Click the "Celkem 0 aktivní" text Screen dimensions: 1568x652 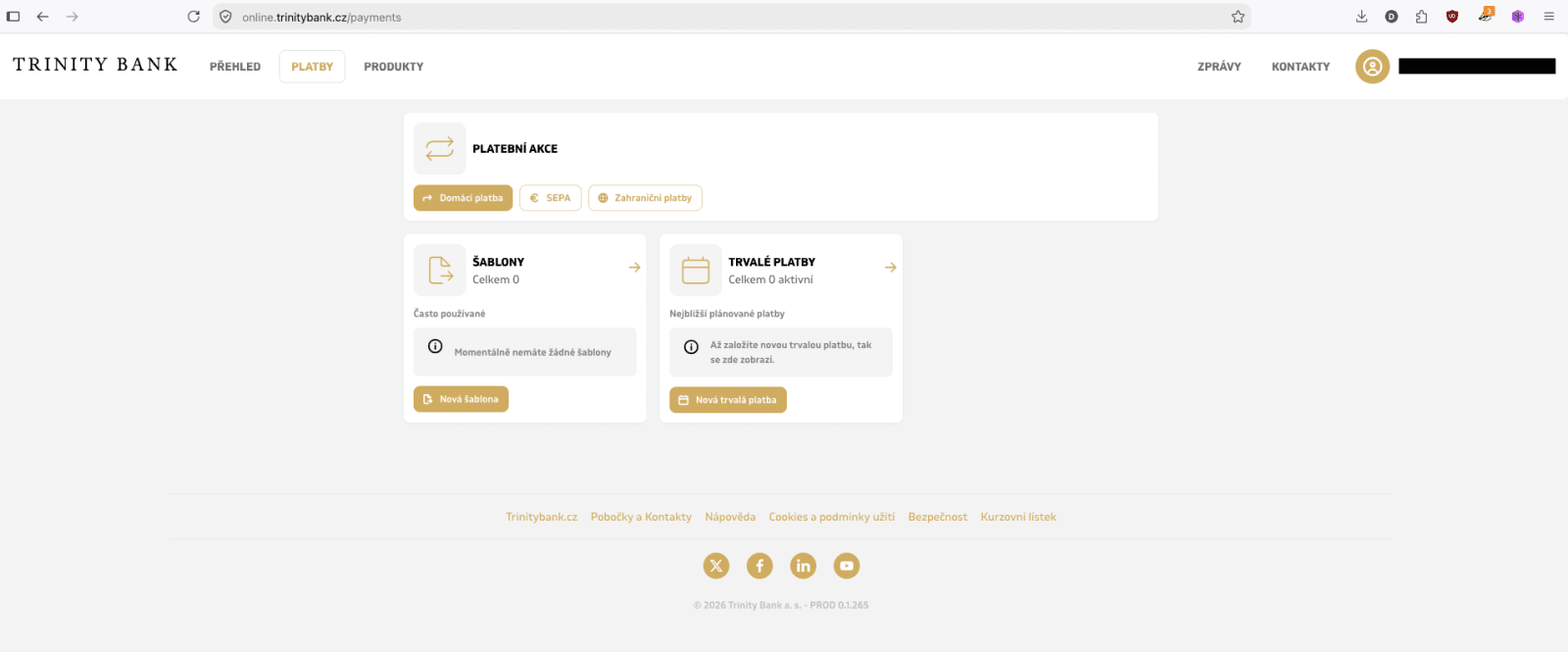tap(770, 279)
